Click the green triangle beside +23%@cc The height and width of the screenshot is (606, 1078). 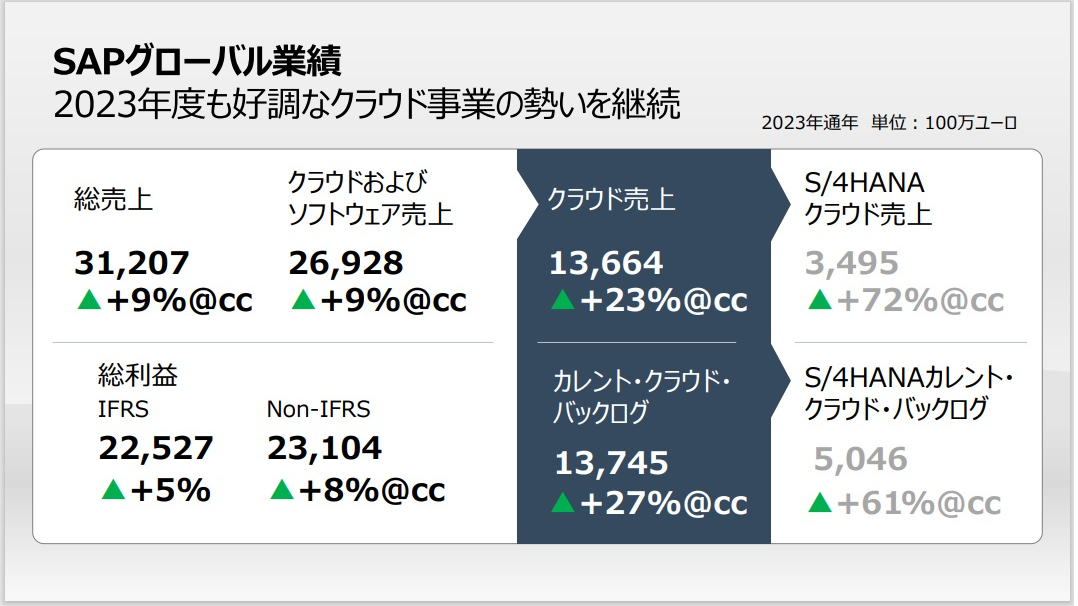coord(562,300)
